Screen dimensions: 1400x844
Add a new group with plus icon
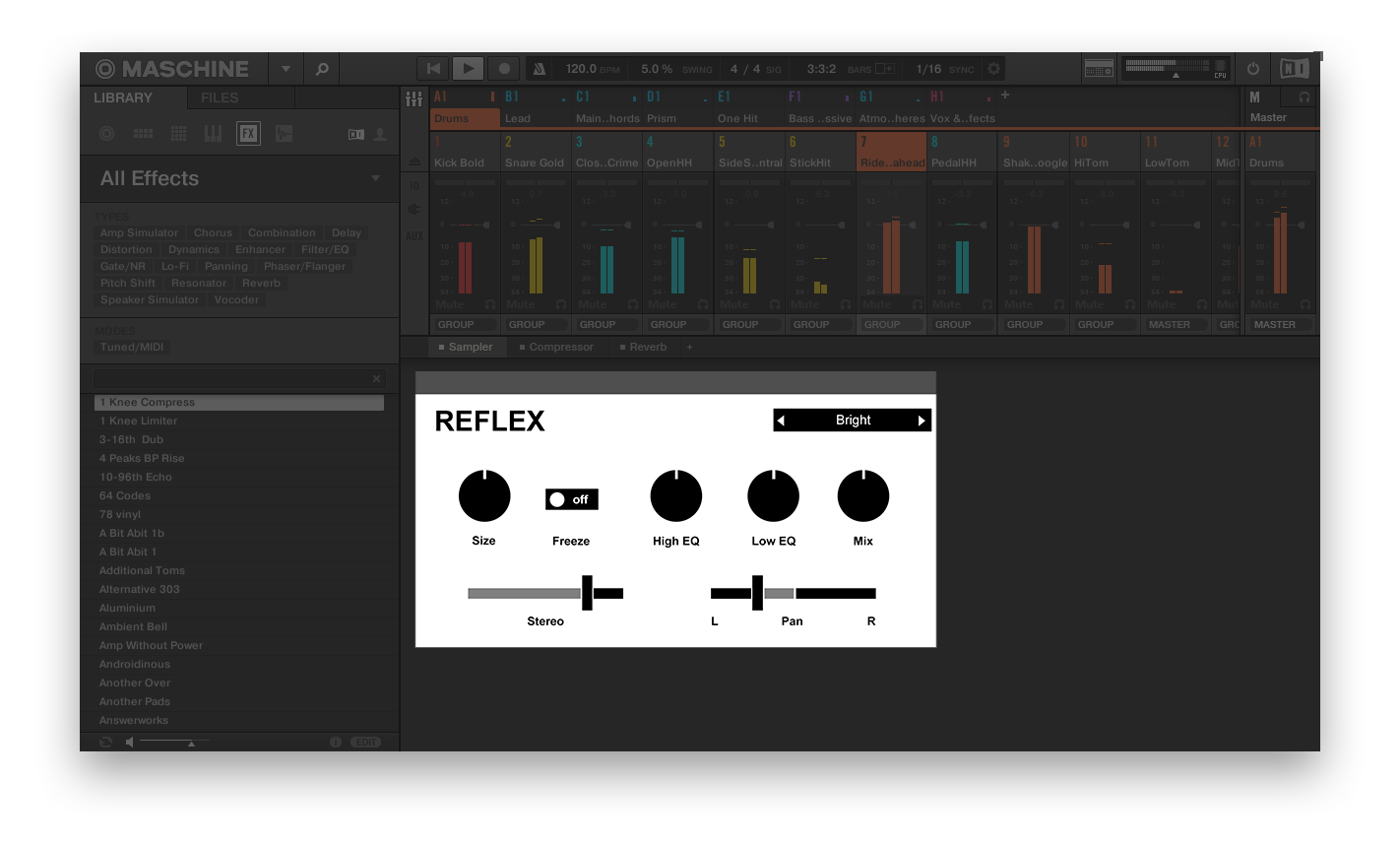pyautogui.click(x=1005, y=96)
